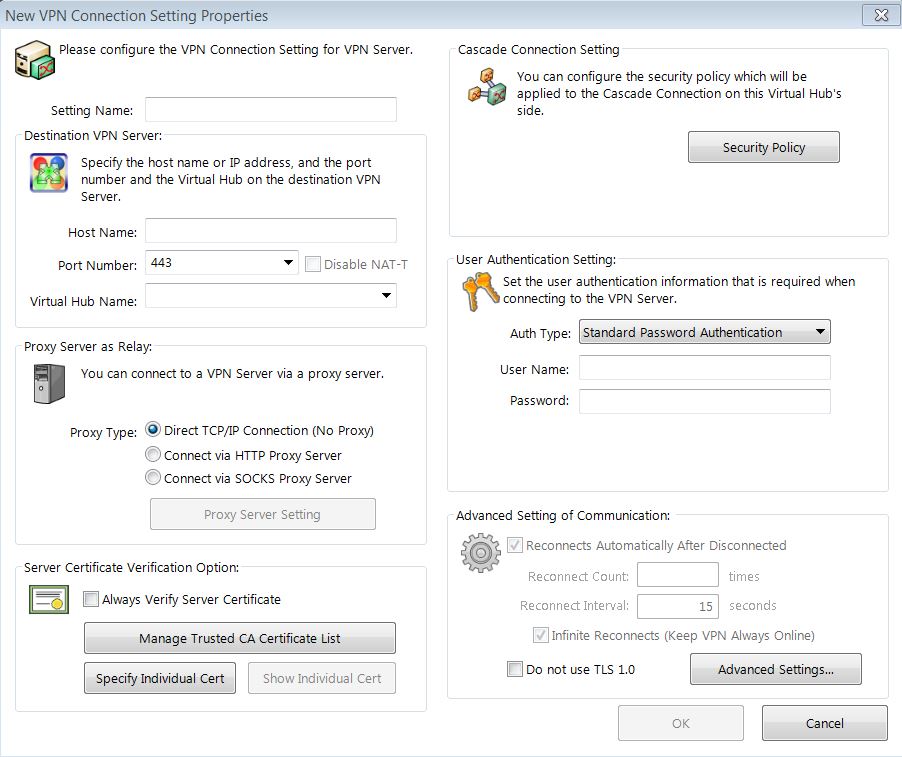Screen dimensions: 902x757
Task: Click the VPN connection setting computer icon
Action: (x=34, y=59)
